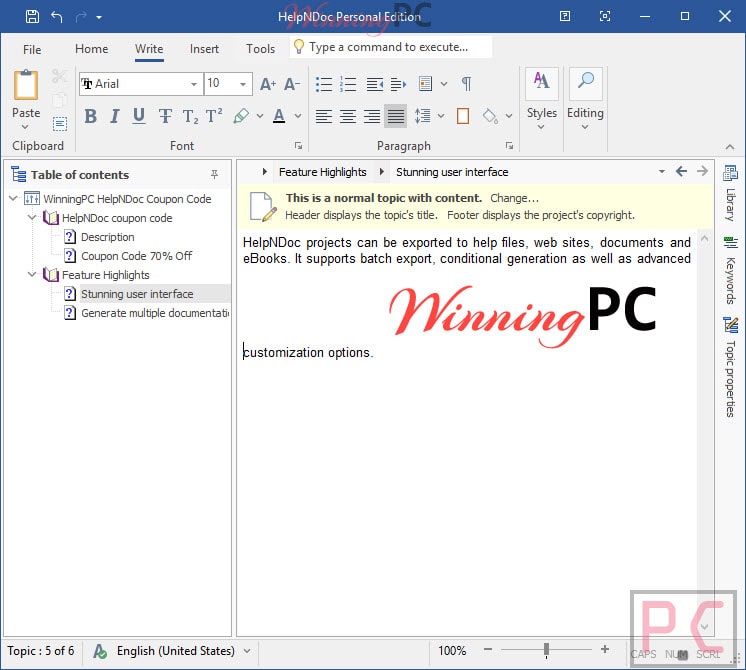Image resolution: width=746 pixels, height=670 pixels.
Task: Click the Type a command to execute box
Action: point(391,47)
